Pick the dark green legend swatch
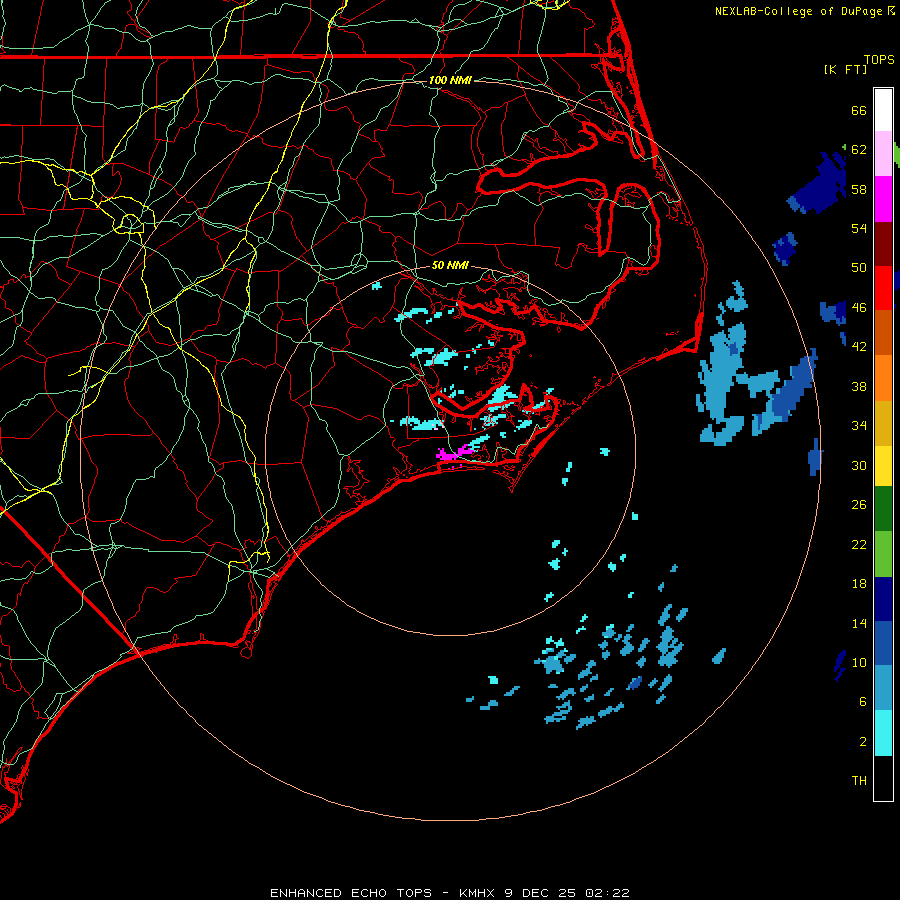Image resolution: width=900 pixels, height=900 pixels. tap(883, 509)
